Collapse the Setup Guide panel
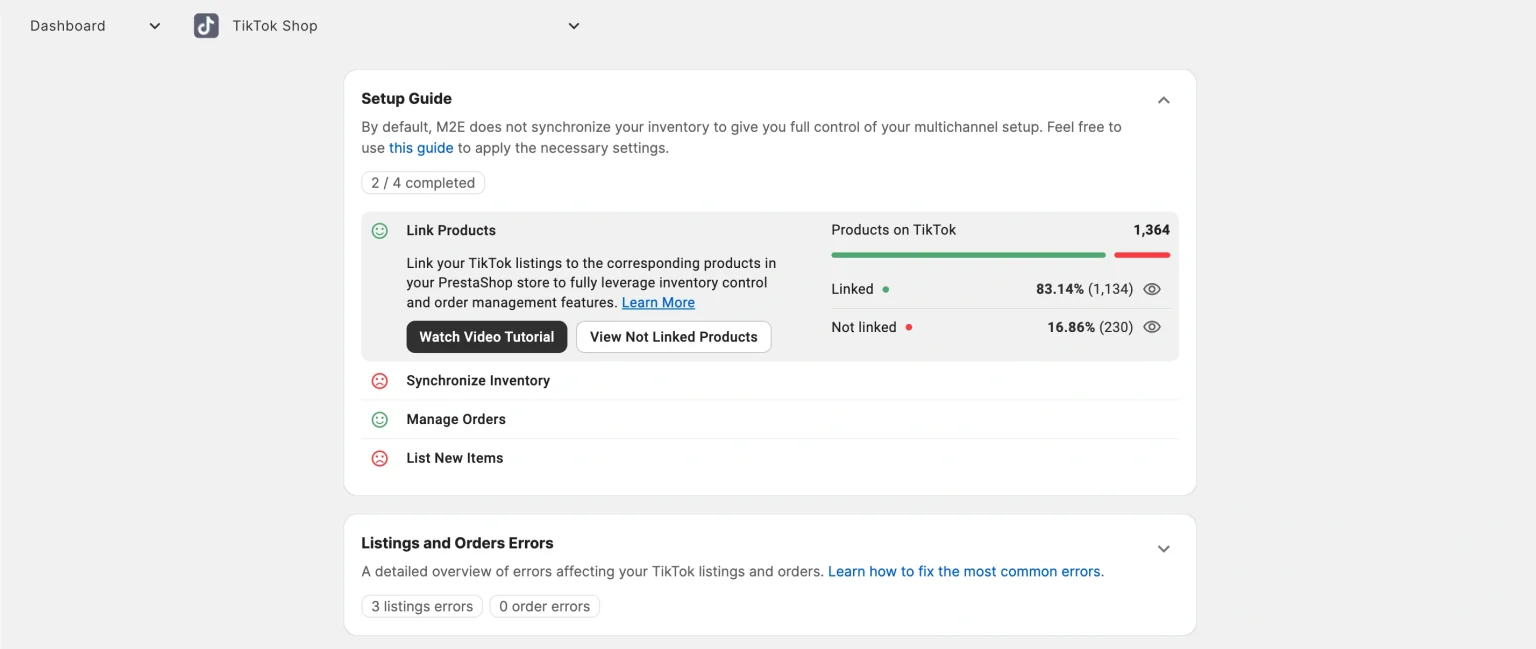The image size is (1536, 649). pyautogui.click(x=1163, y=100)
